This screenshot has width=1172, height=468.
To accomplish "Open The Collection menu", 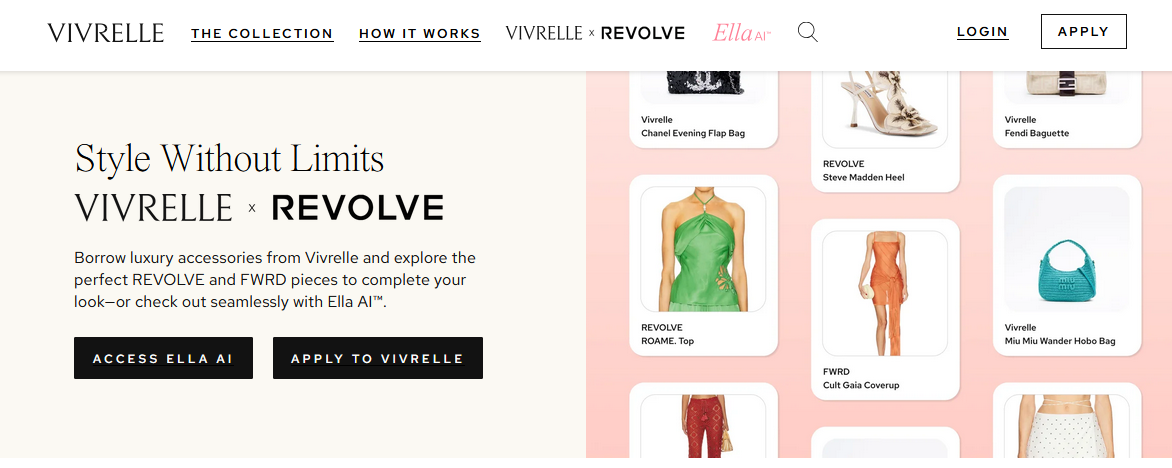I will pos(262,34).
